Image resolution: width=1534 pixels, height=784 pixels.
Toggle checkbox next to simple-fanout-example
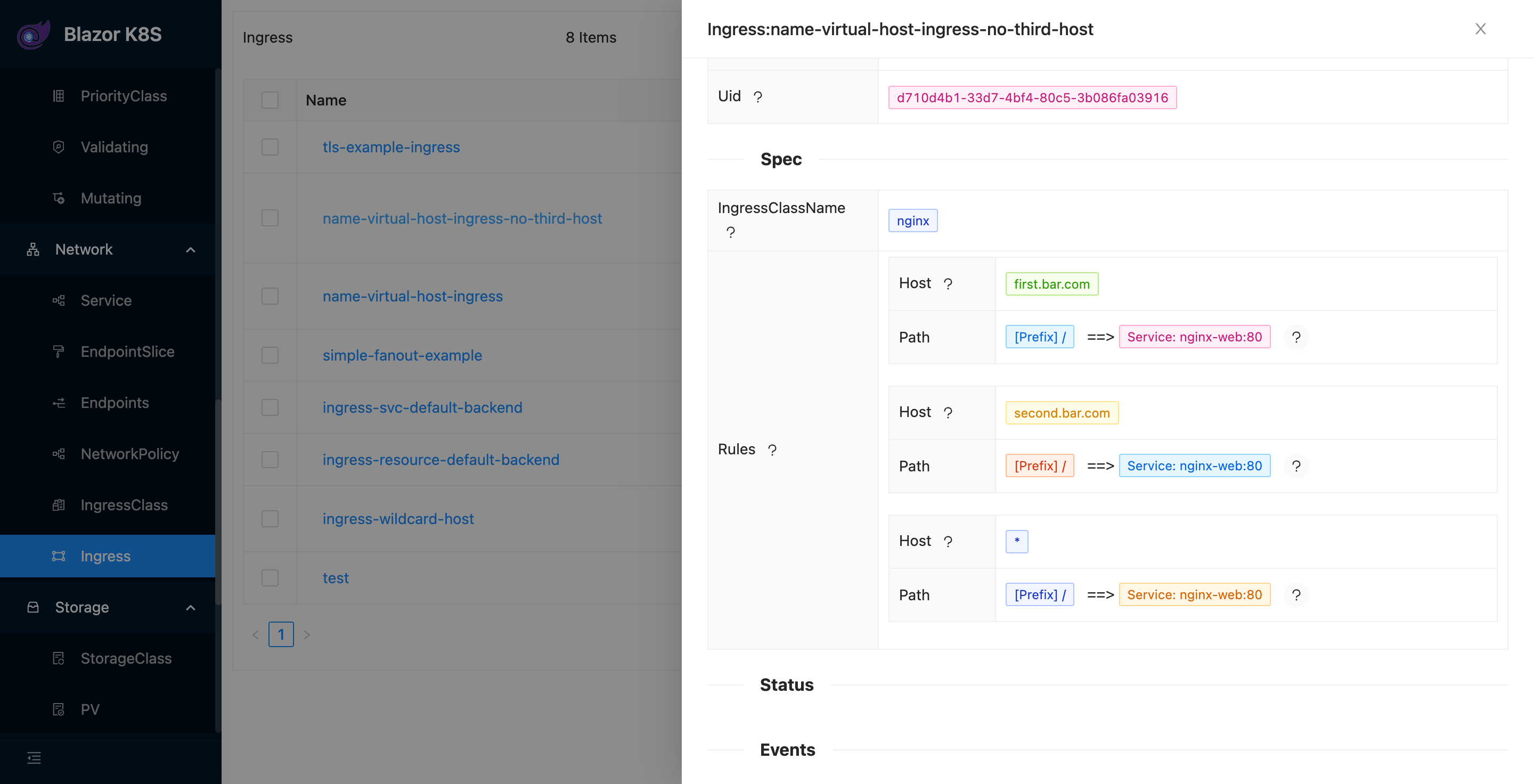(270, 354)
